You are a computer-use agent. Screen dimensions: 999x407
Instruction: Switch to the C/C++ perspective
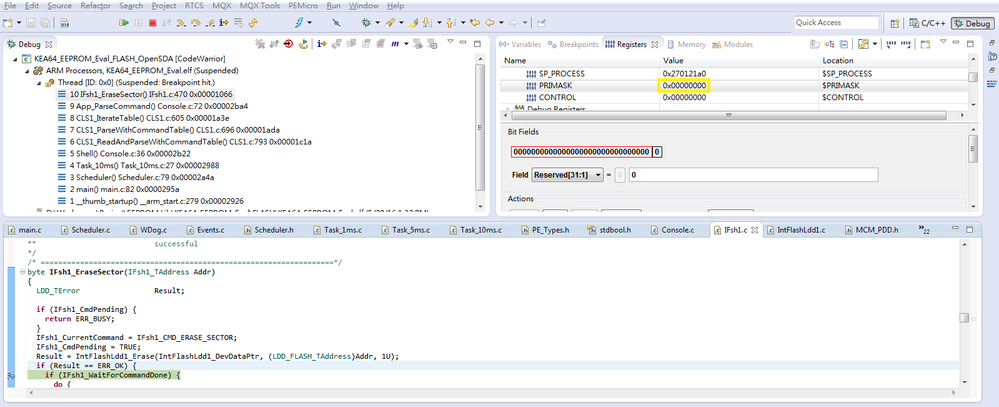coord(928,24)
